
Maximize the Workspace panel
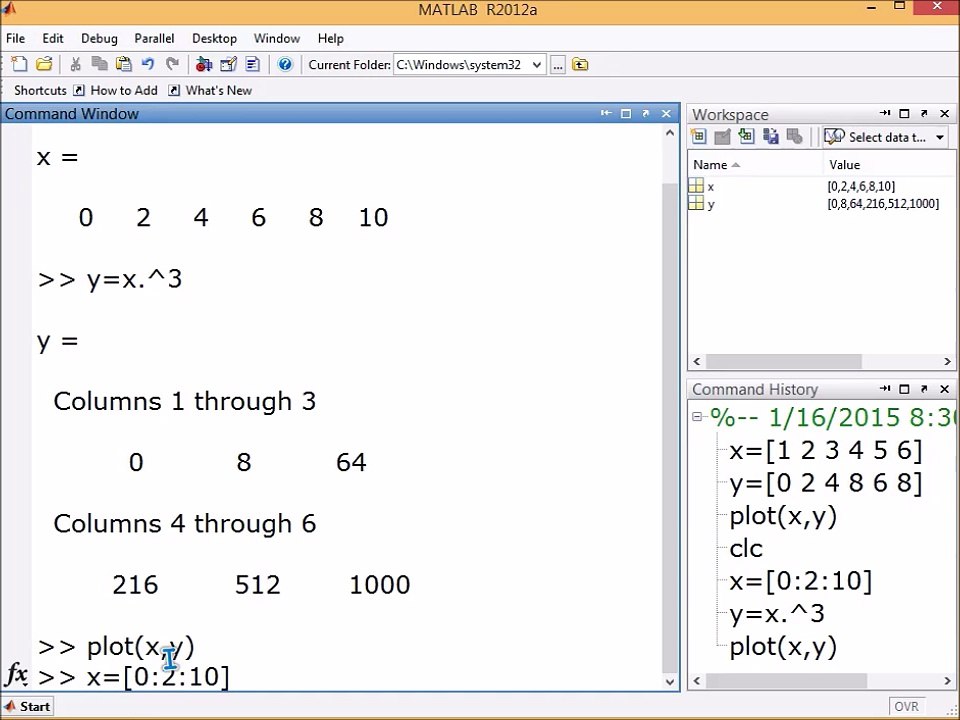click(904, 113)
